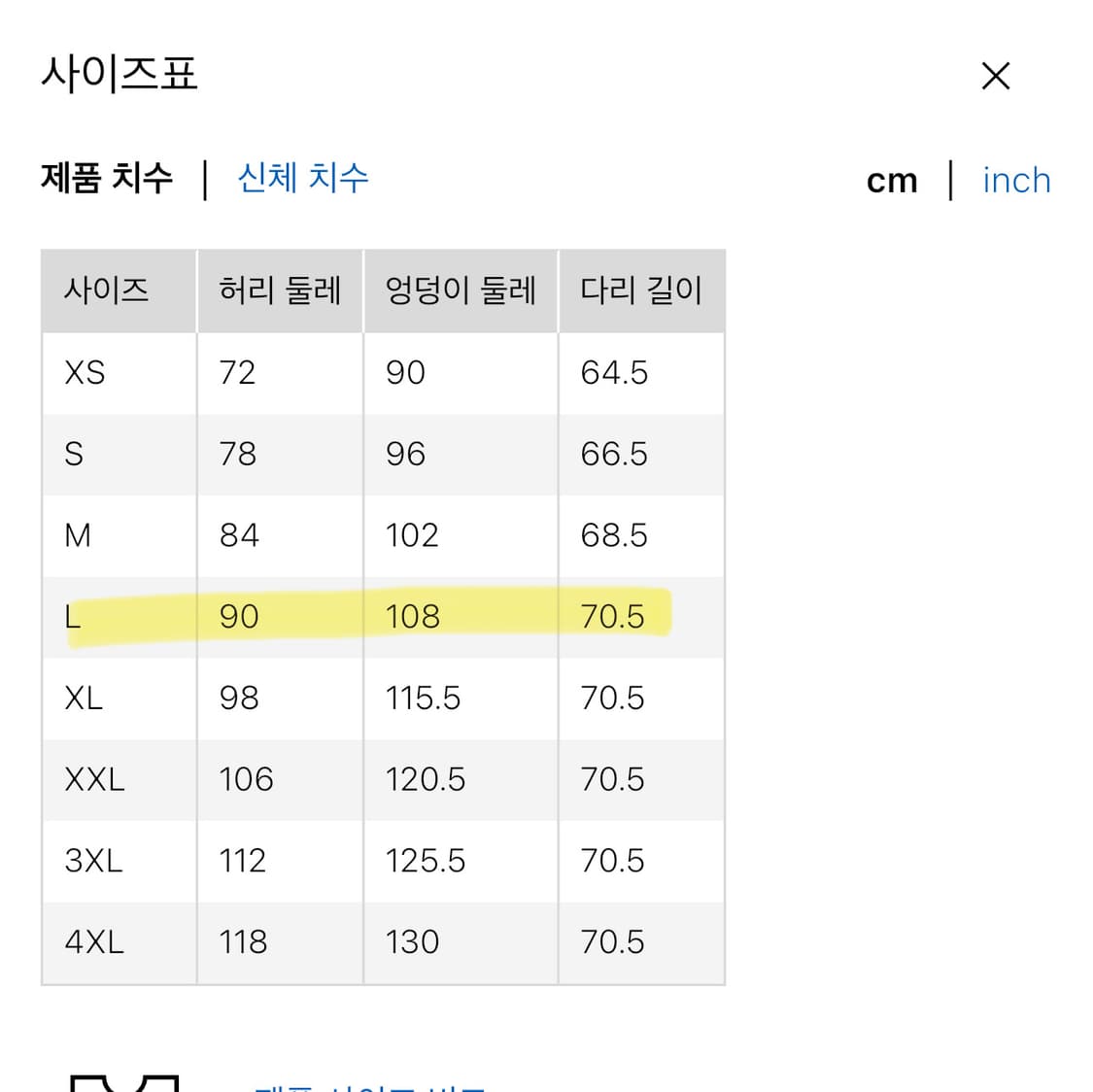
Task: Close the 사이즈표 size chart popup
Action: click(x=996, y=75)
